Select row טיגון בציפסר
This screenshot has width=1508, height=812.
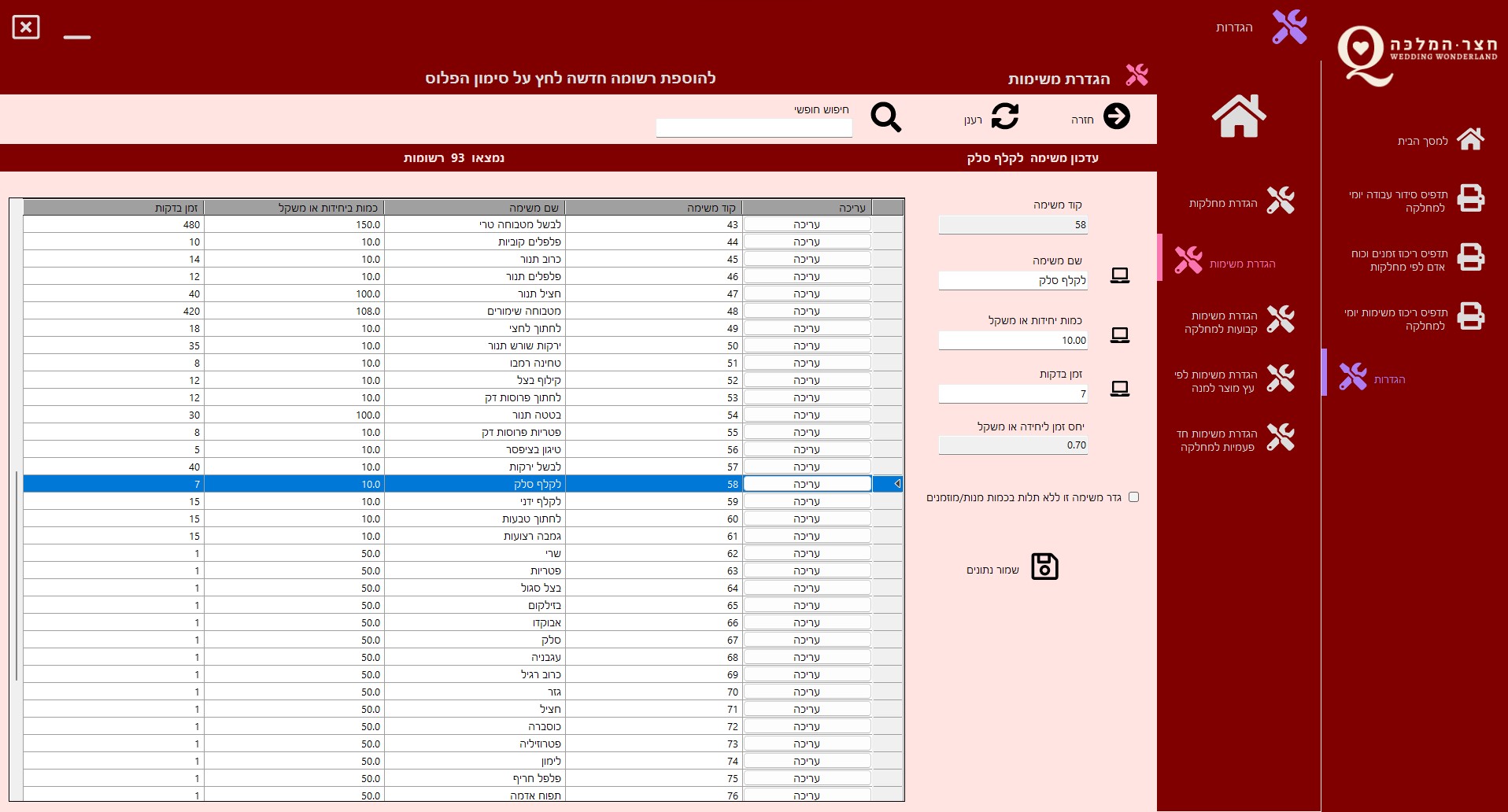[464, 449]
